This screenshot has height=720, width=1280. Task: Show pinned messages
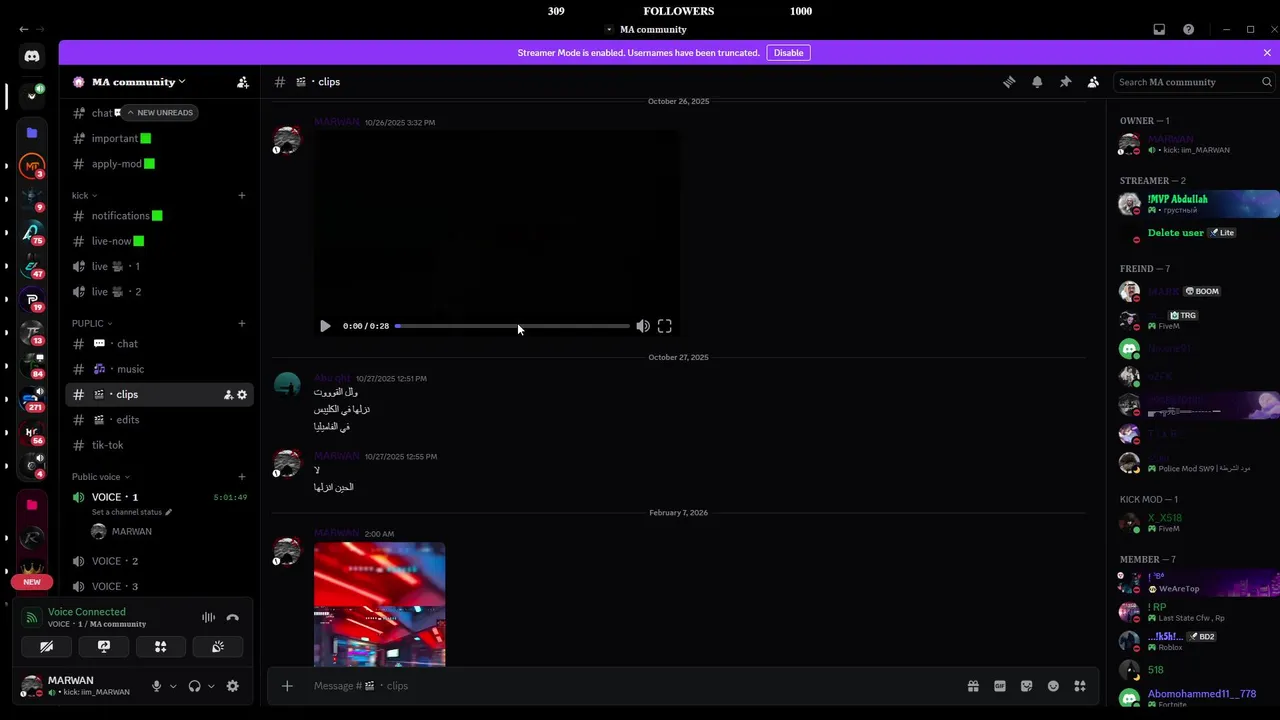(1065, 82)
